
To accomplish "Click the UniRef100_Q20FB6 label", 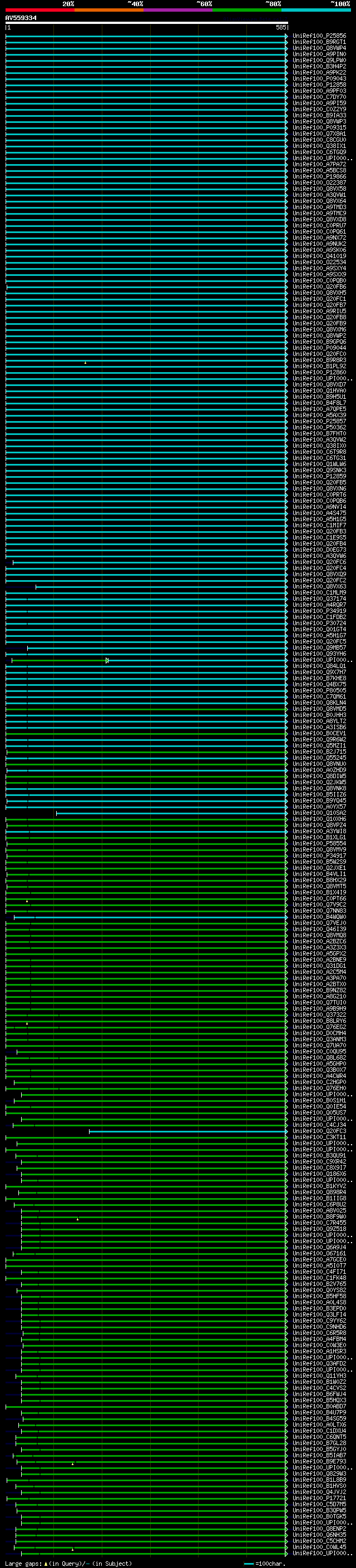I will point(319,288).
